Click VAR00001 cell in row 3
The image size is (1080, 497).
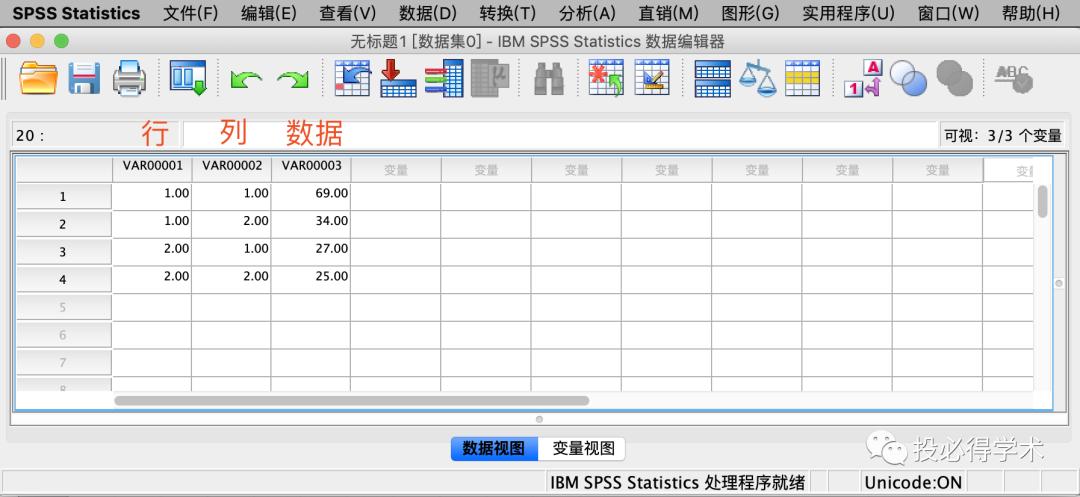(x=152, y=252)
